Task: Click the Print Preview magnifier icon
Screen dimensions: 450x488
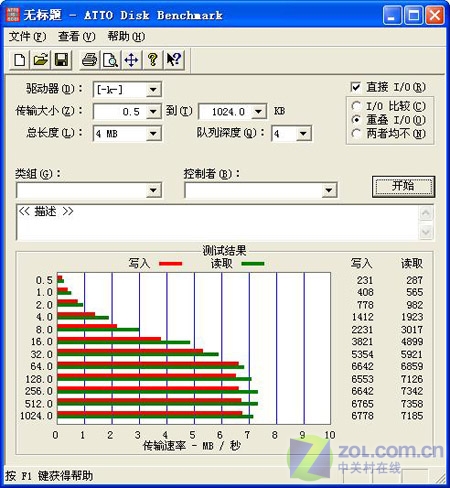Action: pyautogui.click(x=110, y=60)
